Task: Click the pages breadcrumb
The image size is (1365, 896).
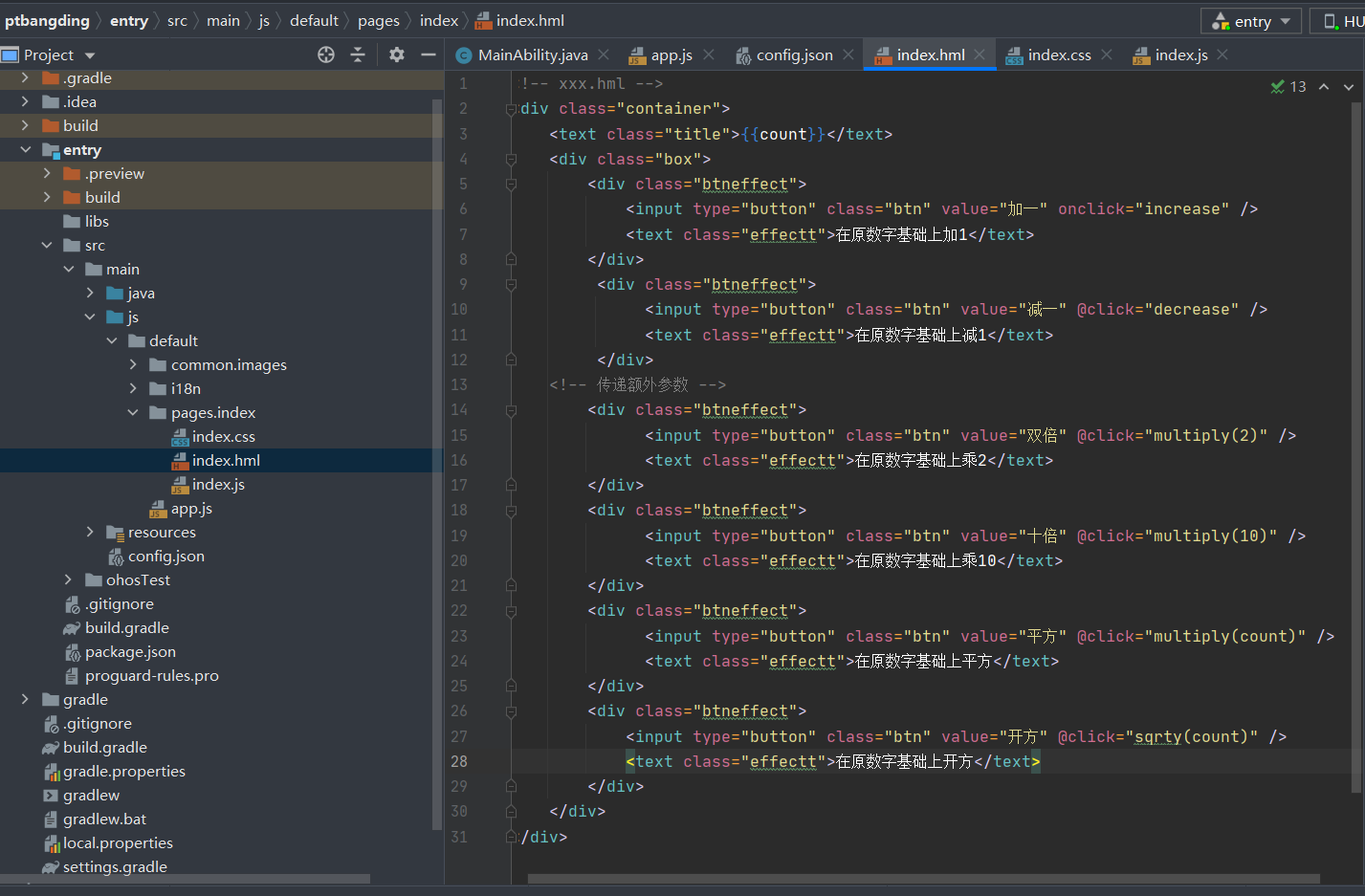Action: 379,20
